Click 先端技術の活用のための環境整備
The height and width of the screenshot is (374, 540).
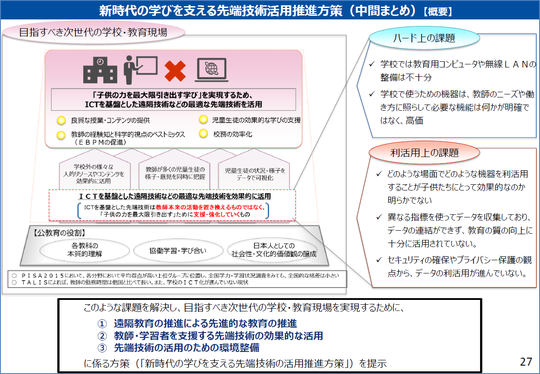click(187, 348)
